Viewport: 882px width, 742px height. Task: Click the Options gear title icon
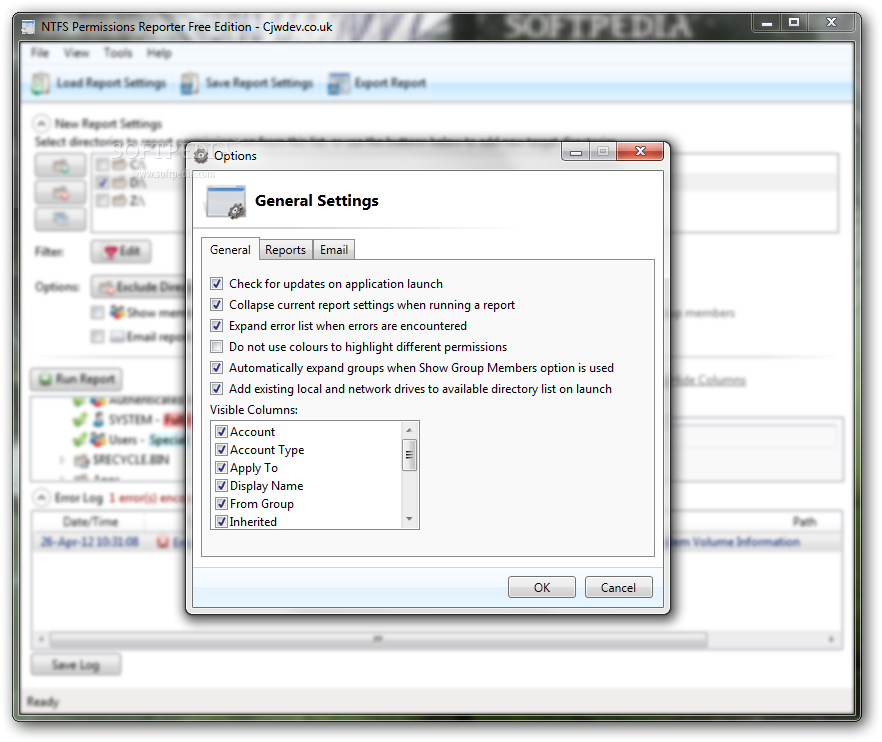pyautogui.click(x=201, y=156)
